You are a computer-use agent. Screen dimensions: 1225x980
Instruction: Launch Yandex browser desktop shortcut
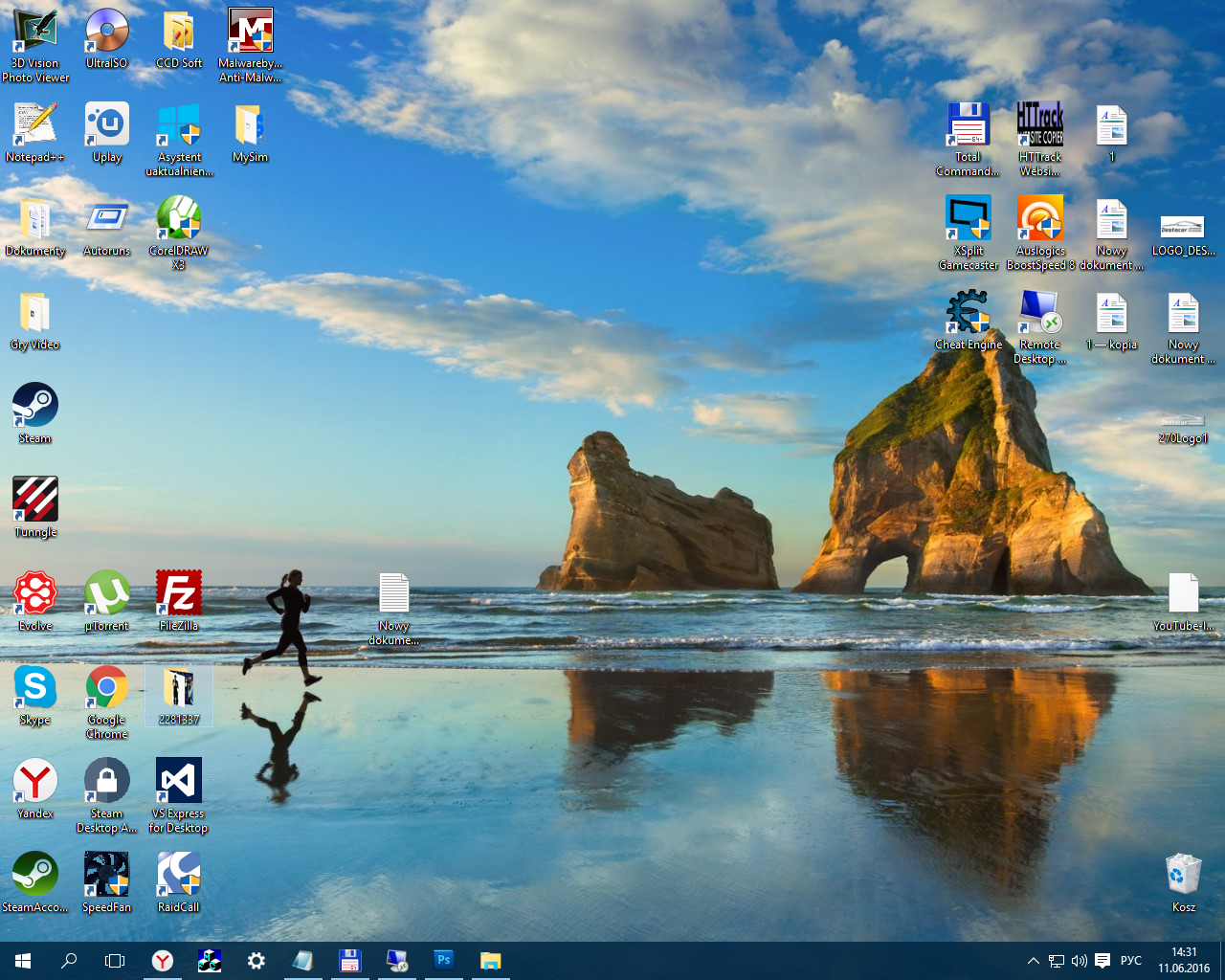coord(35,789)
